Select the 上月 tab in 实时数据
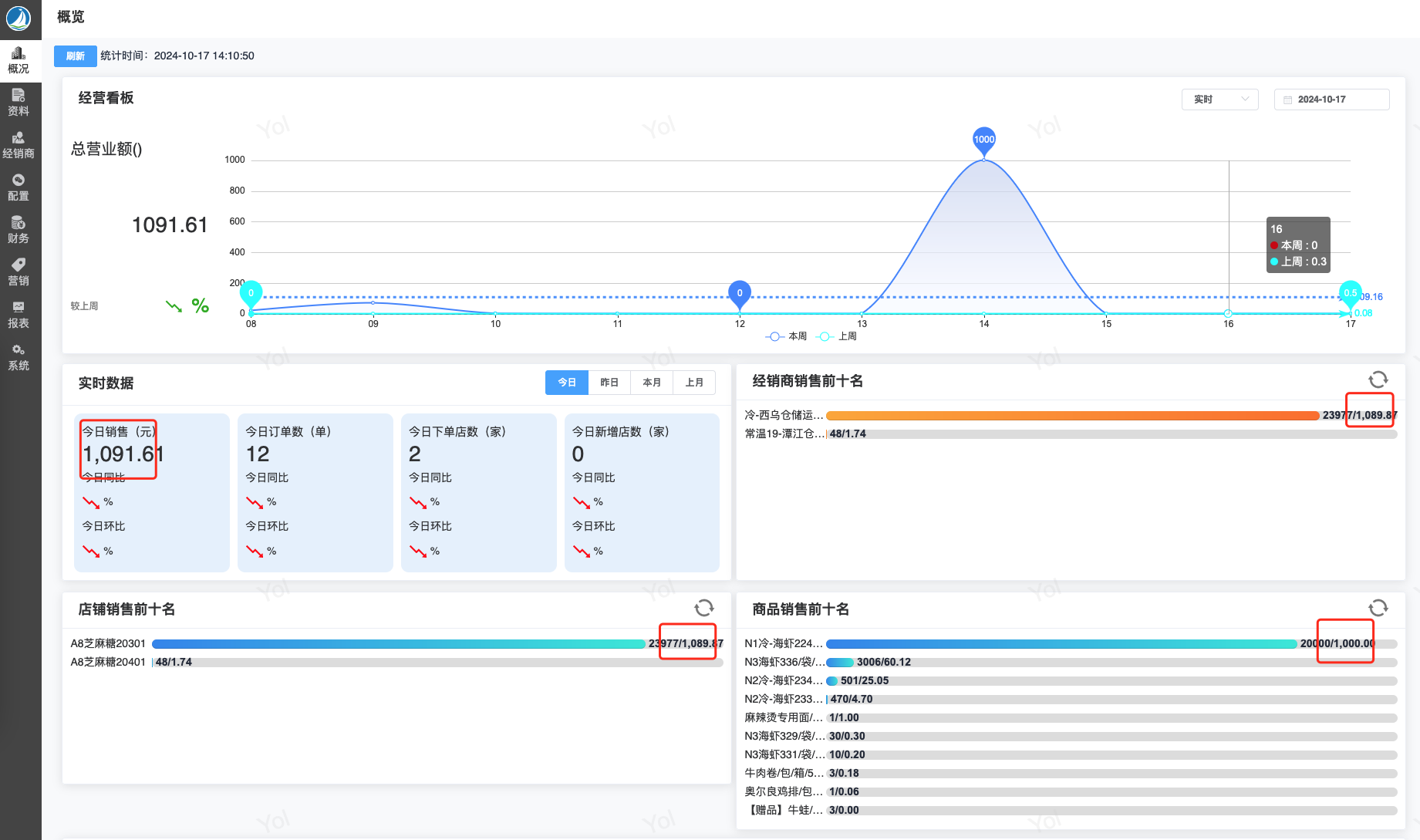 (694, 383)
